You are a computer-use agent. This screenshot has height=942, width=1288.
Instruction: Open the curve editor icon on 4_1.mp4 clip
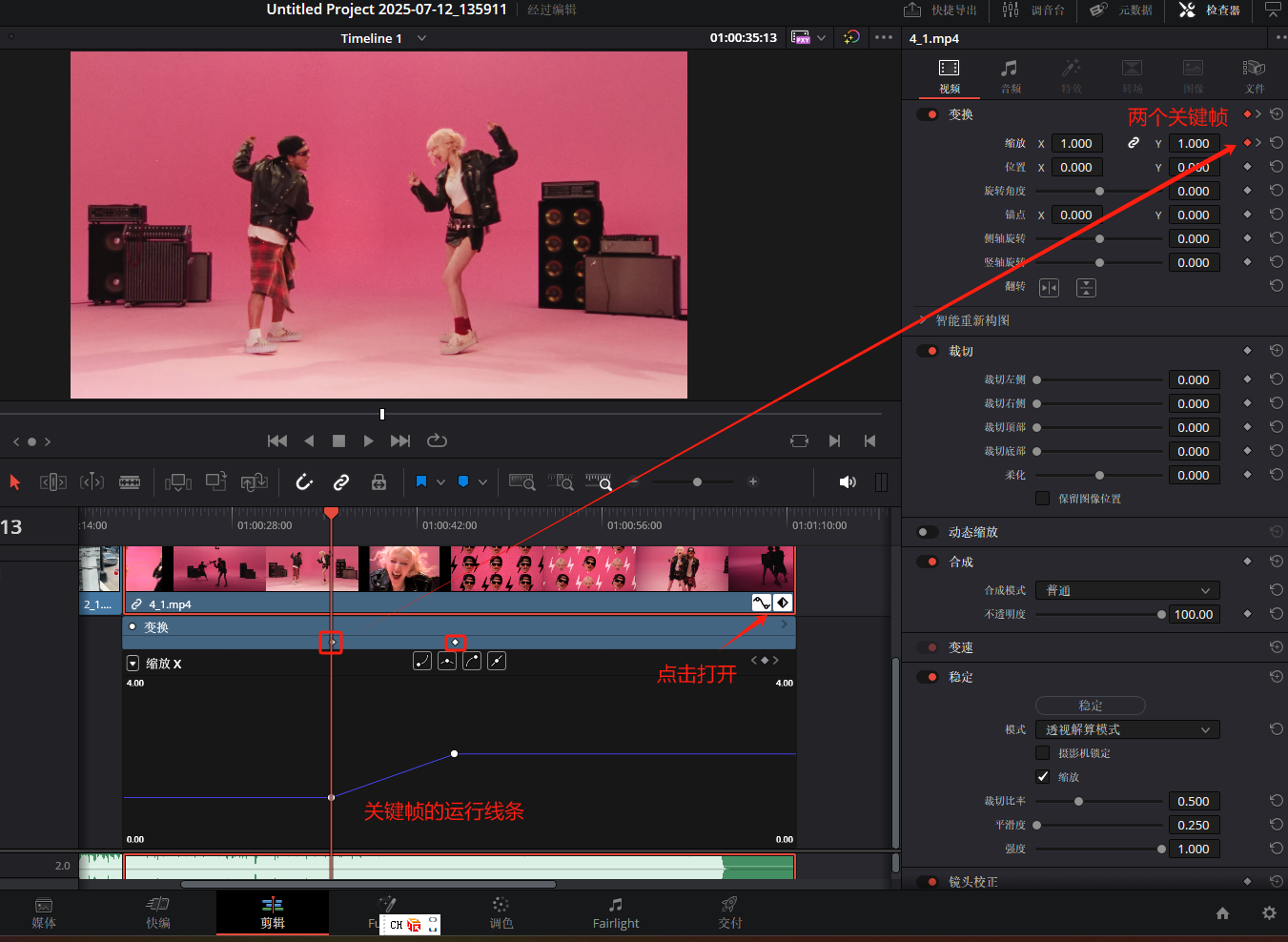click(x=762, y=603)
